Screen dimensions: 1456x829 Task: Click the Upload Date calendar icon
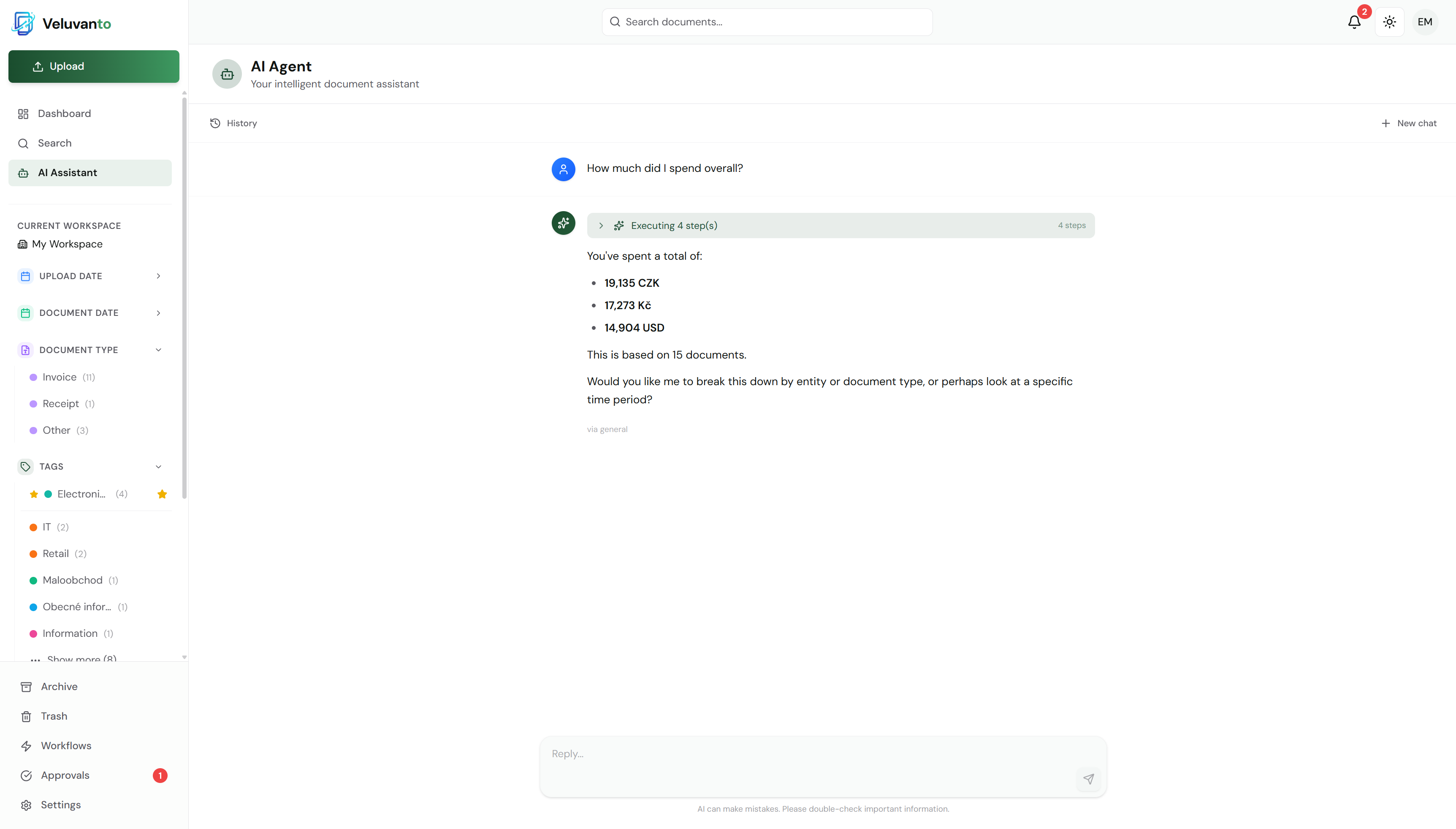click(x=25, y=276)
